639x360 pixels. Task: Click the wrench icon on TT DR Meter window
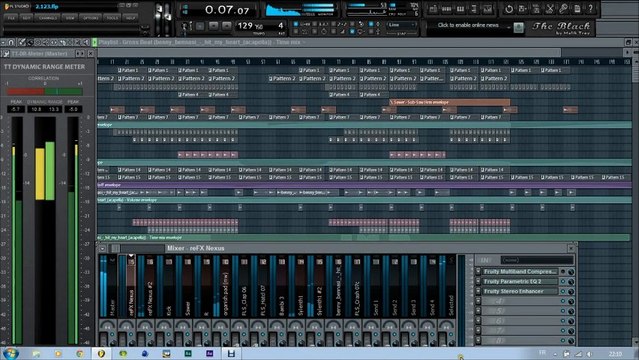coord(6,53)
